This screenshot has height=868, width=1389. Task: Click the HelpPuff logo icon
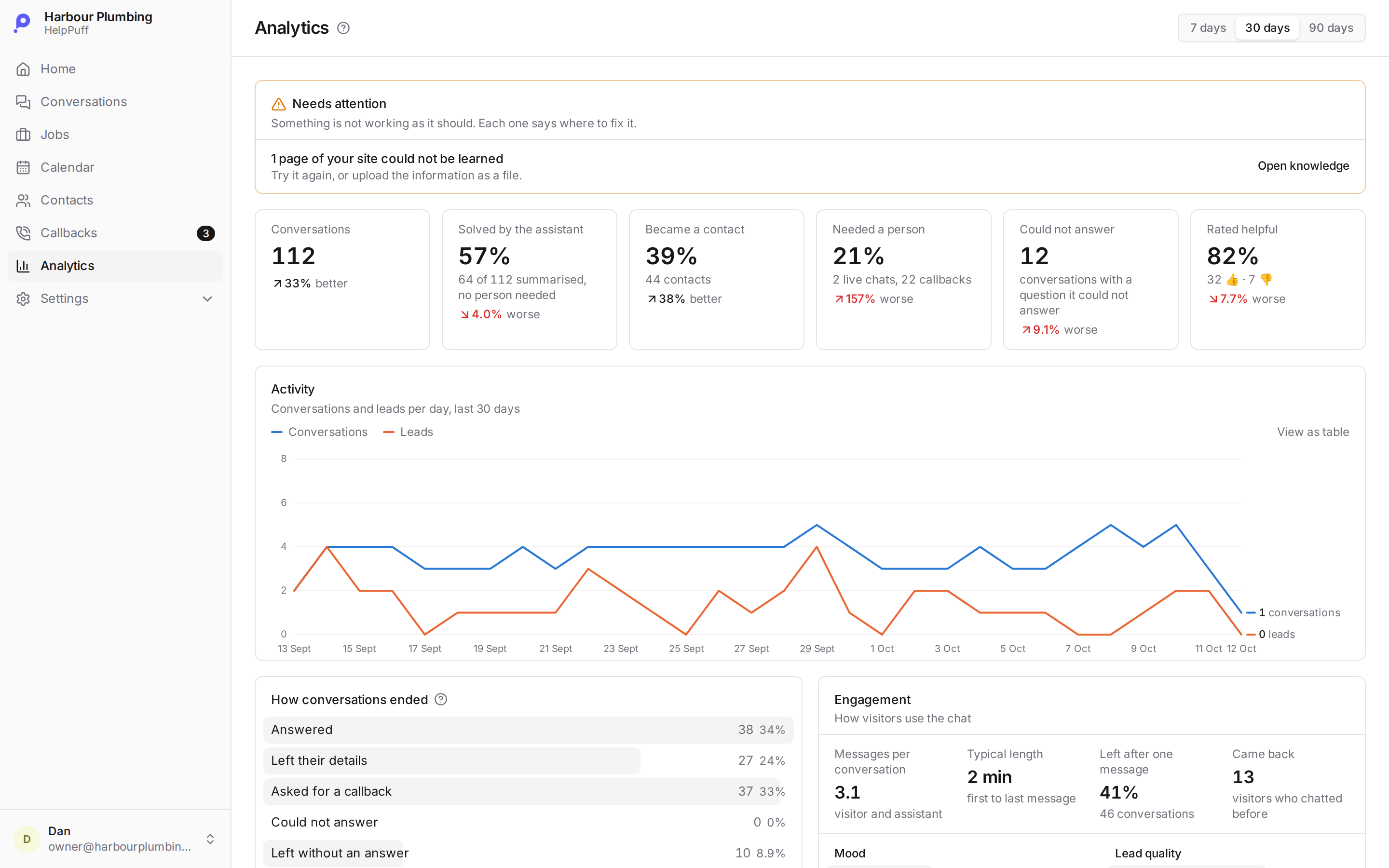(x=22, y=23)
